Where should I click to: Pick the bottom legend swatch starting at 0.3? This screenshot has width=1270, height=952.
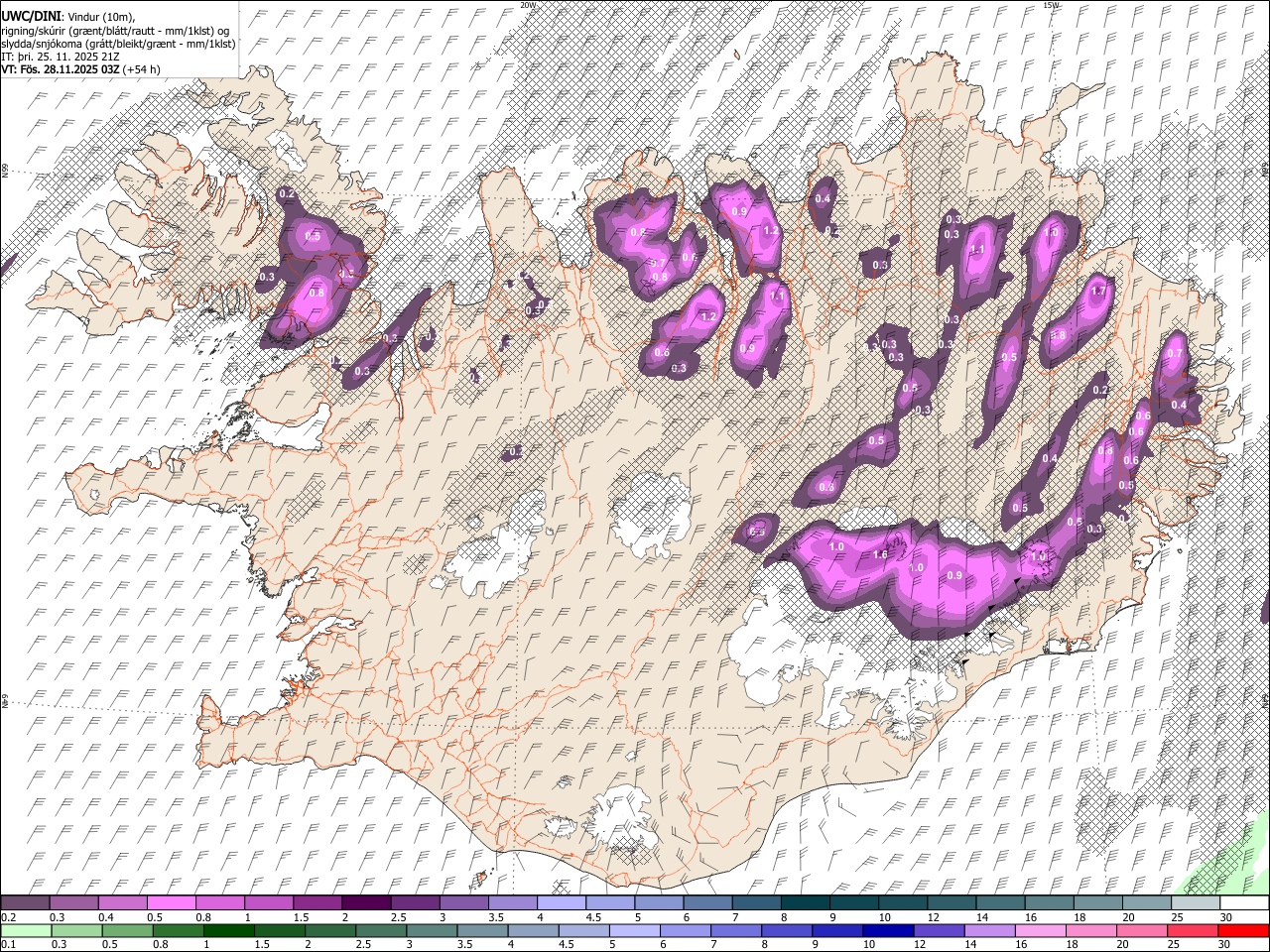coord(76,931)
